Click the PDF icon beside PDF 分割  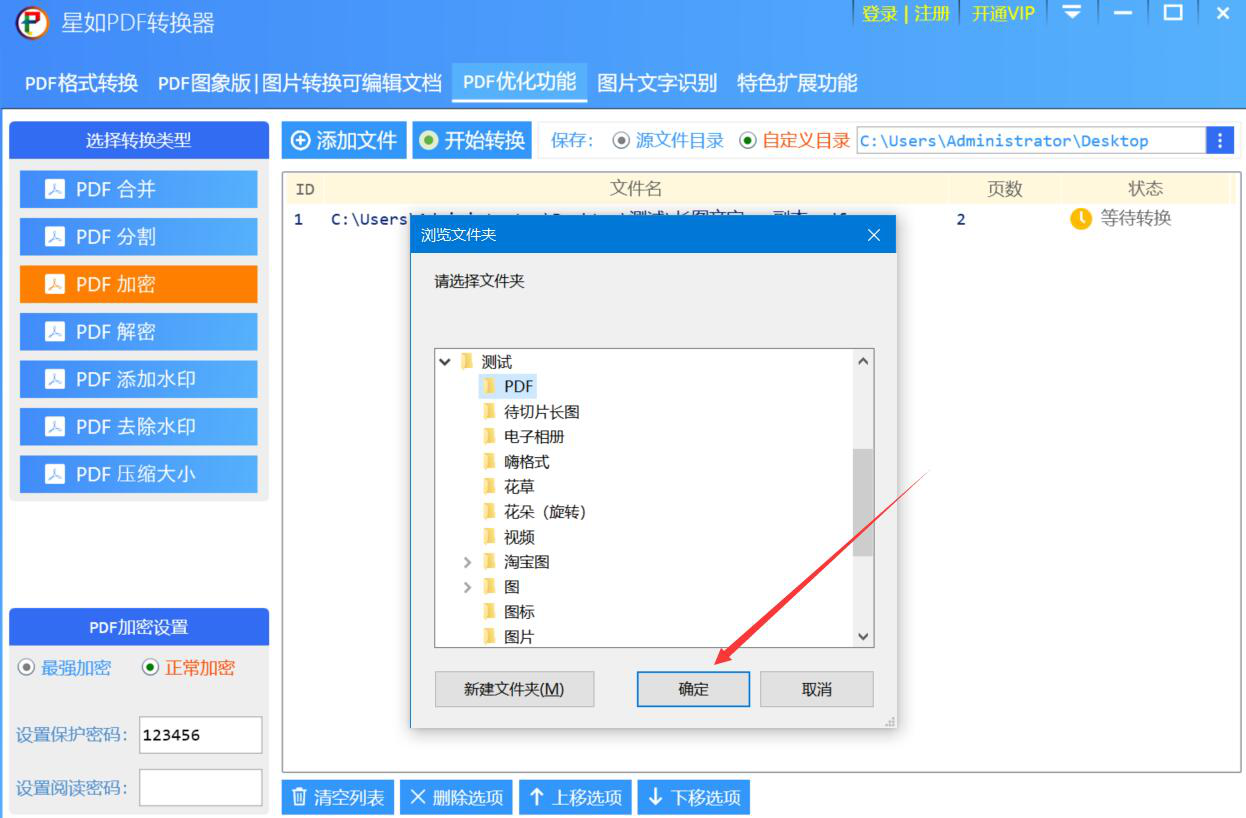[55, 237]
